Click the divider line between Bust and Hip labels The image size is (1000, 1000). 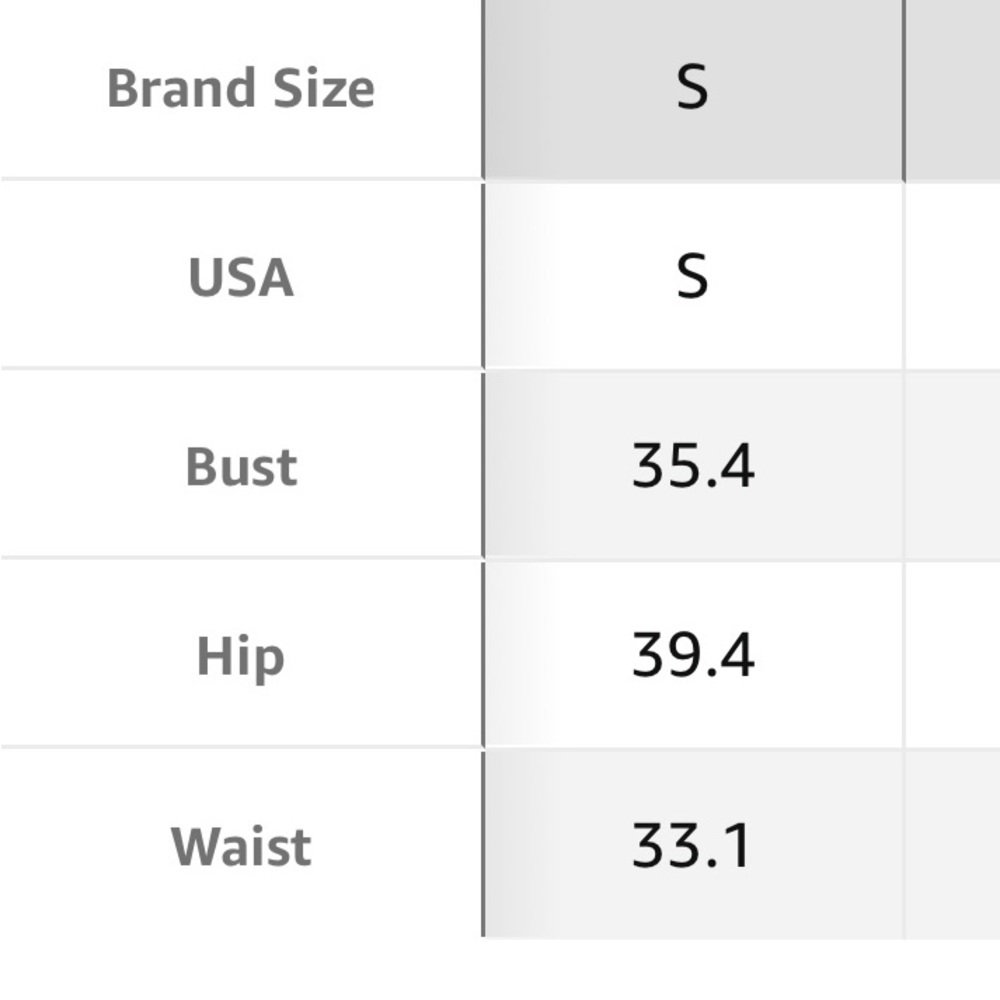240,557
